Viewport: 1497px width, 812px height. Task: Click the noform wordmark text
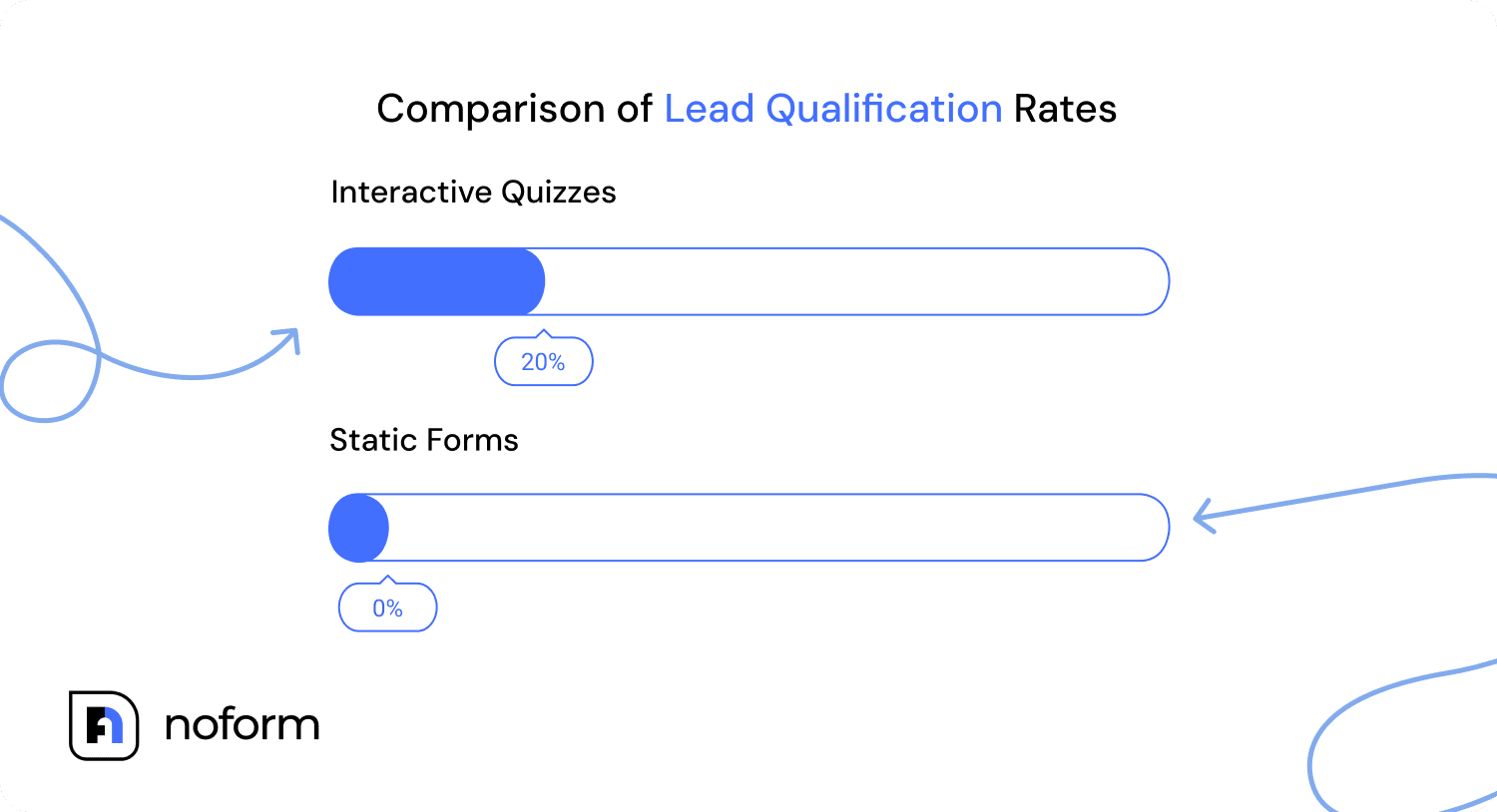pos(242,725)
